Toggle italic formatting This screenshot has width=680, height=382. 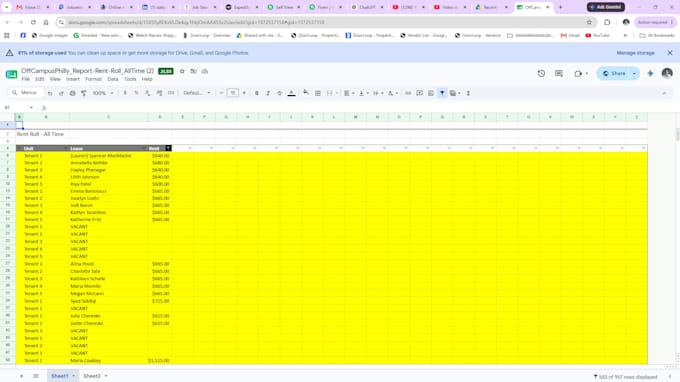click(268, 93)
